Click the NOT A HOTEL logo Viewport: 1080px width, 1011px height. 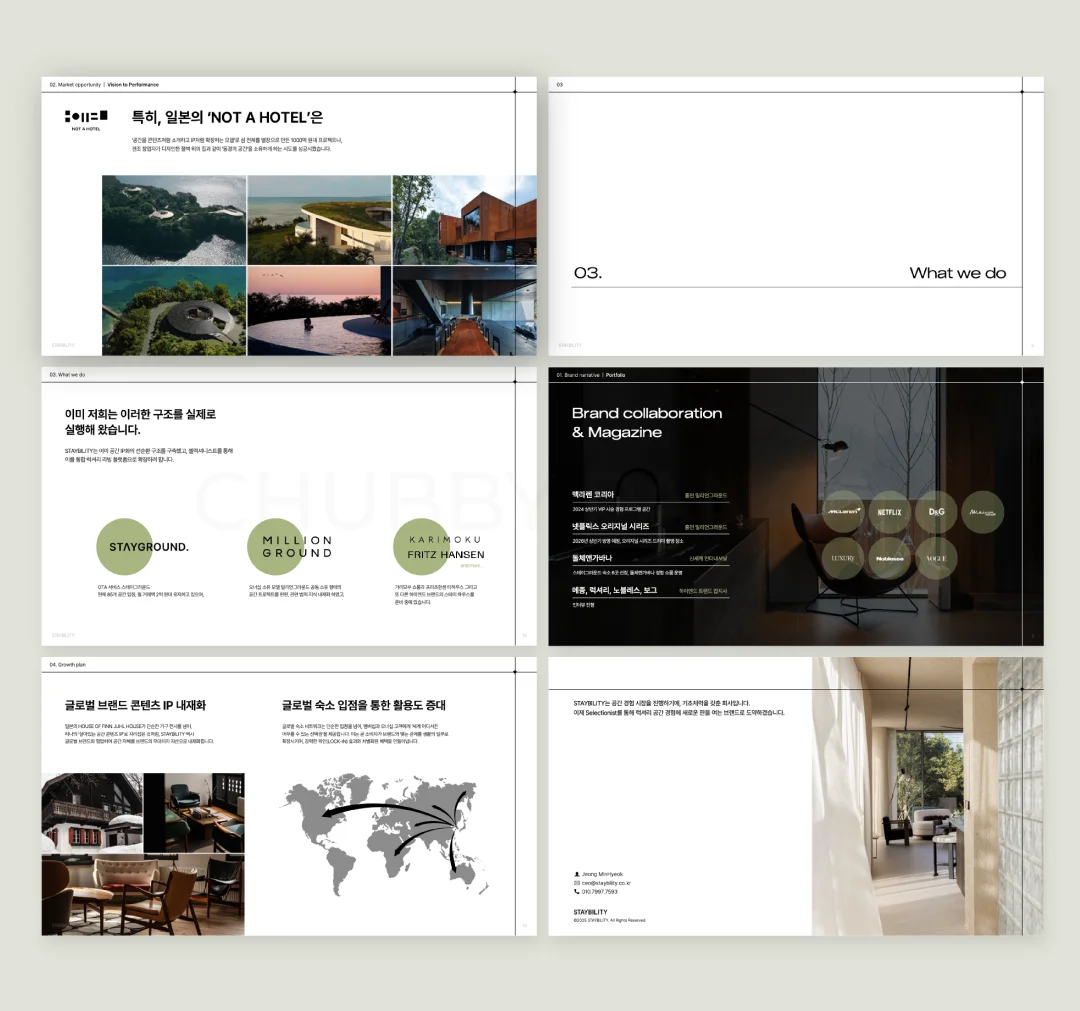[85, 119]
